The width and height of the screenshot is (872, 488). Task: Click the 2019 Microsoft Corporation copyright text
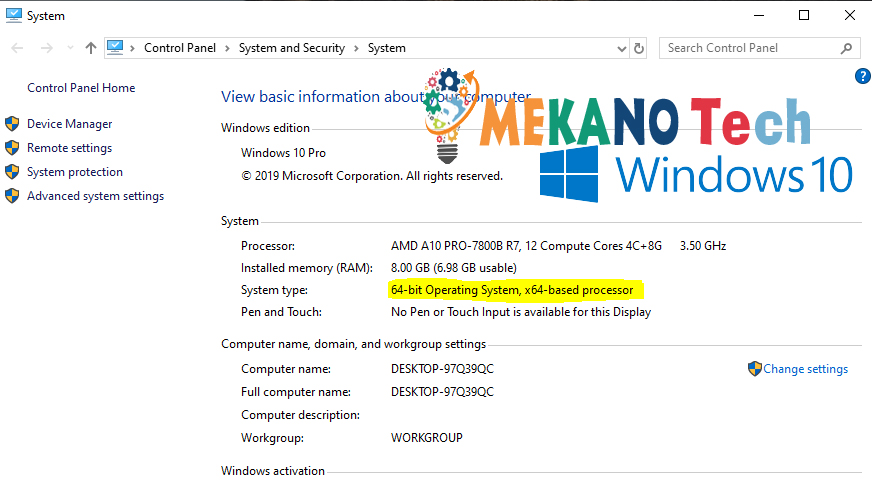coord(372,176)
